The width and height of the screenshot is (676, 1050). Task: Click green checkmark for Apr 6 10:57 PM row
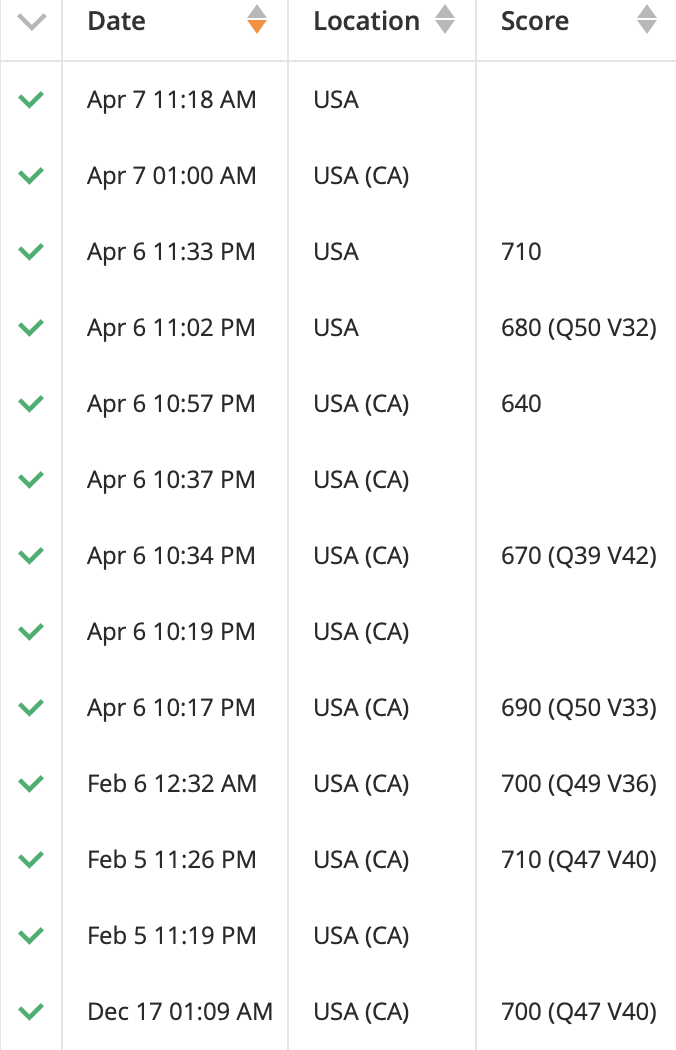pos(32,404)
